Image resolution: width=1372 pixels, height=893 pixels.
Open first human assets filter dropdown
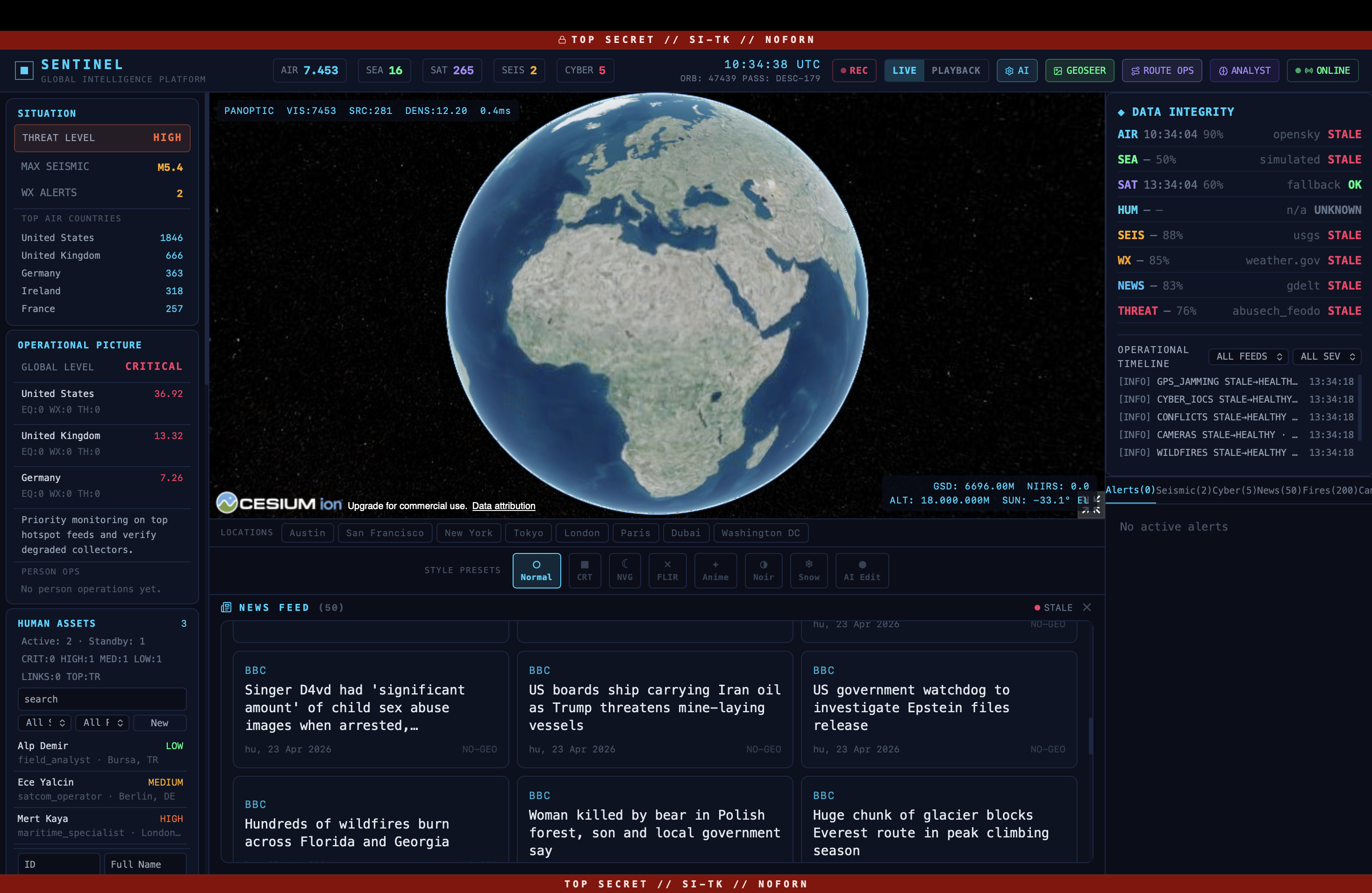coord(44,723)
